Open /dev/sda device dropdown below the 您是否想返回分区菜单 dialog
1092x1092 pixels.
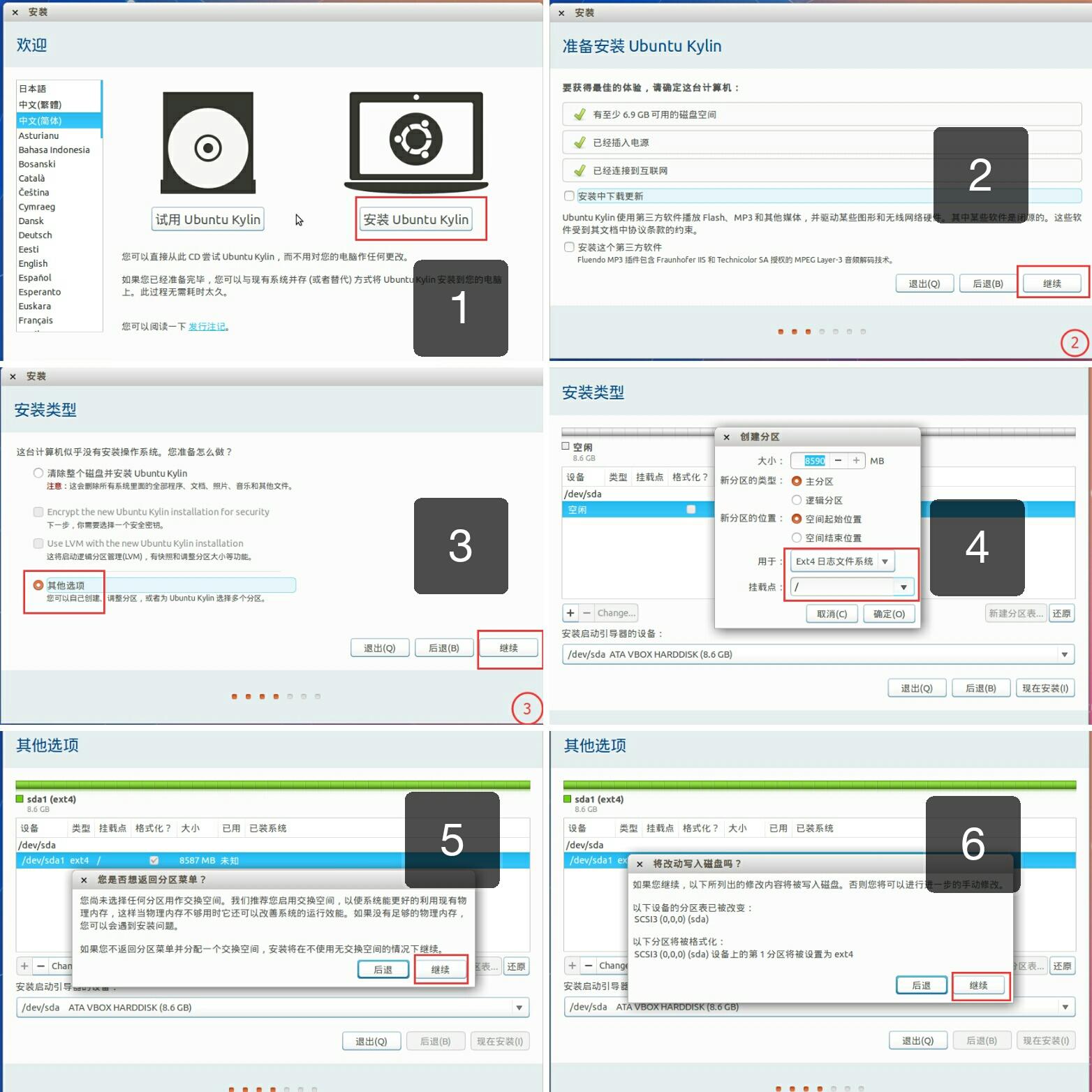tap(272, 1008)
